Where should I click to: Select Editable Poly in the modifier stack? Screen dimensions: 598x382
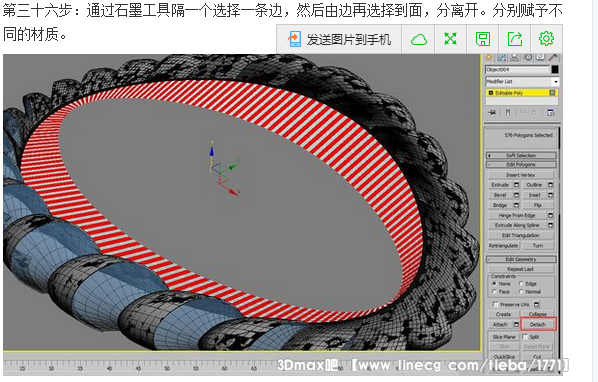[521, 93]
